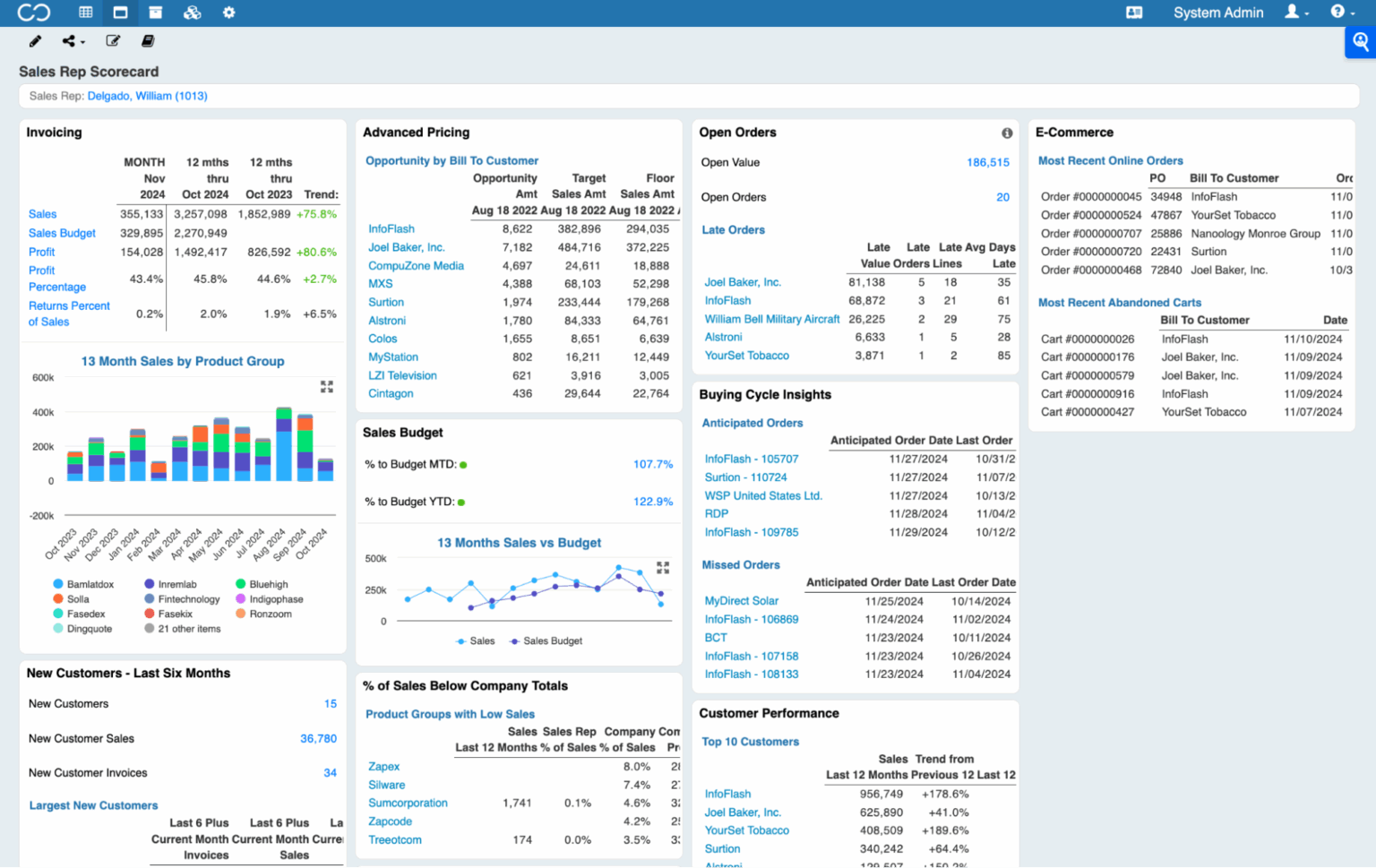Select the window panel icon in top navigation
The image size is (1376, 868).
(120, 13)
